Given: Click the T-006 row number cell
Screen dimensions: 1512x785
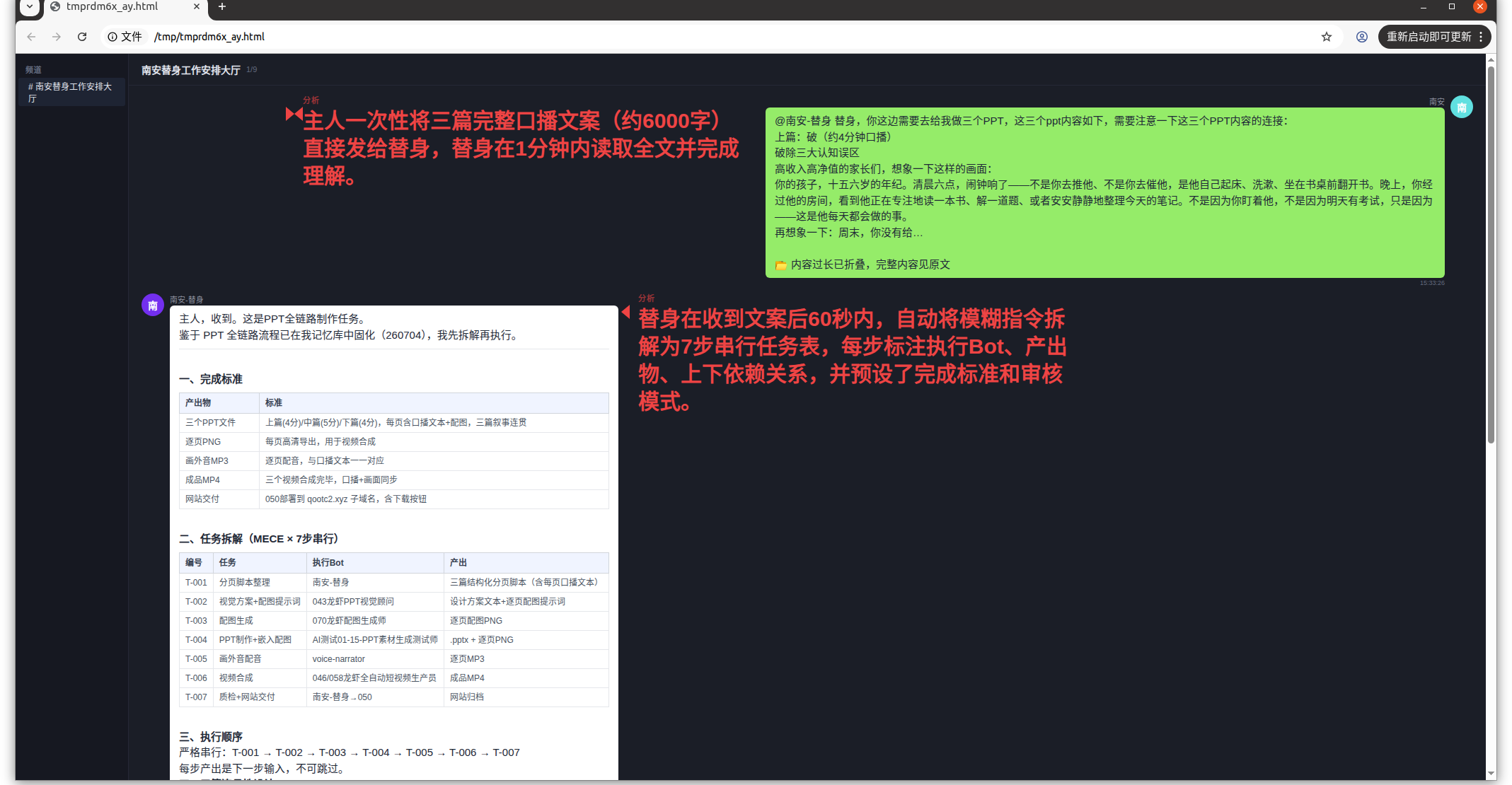Looking at the screenshot, I should 197,678.
